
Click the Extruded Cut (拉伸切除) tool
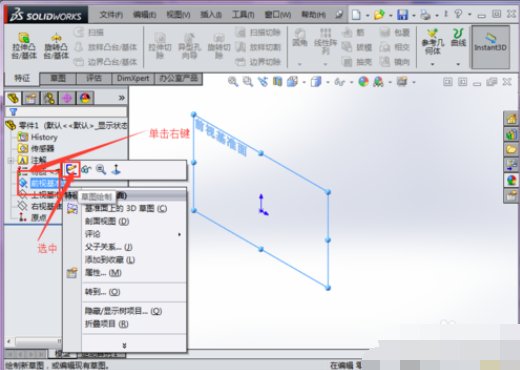click(x=160, y=46)
